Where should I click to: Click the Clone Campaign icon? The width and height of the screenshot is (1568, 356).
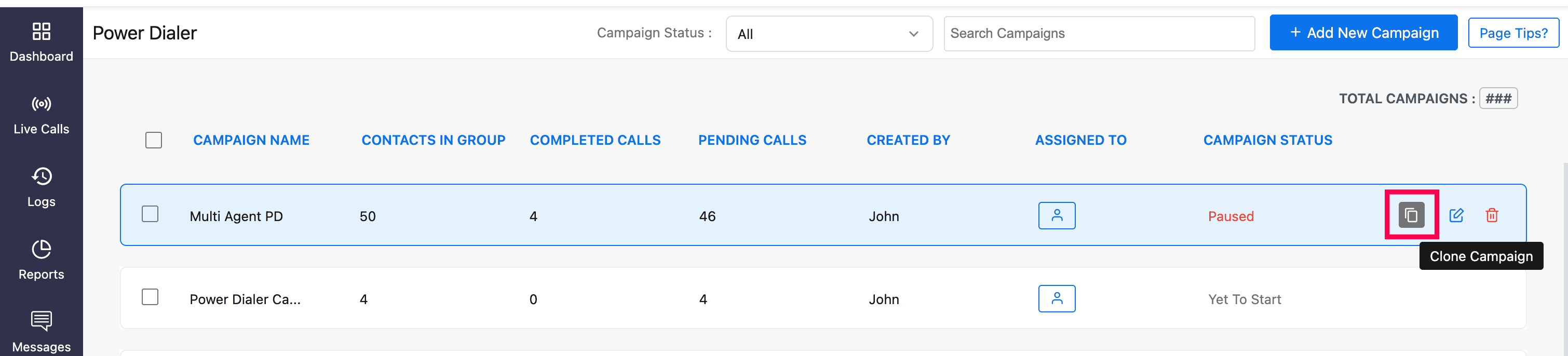tap(1411, 215)
